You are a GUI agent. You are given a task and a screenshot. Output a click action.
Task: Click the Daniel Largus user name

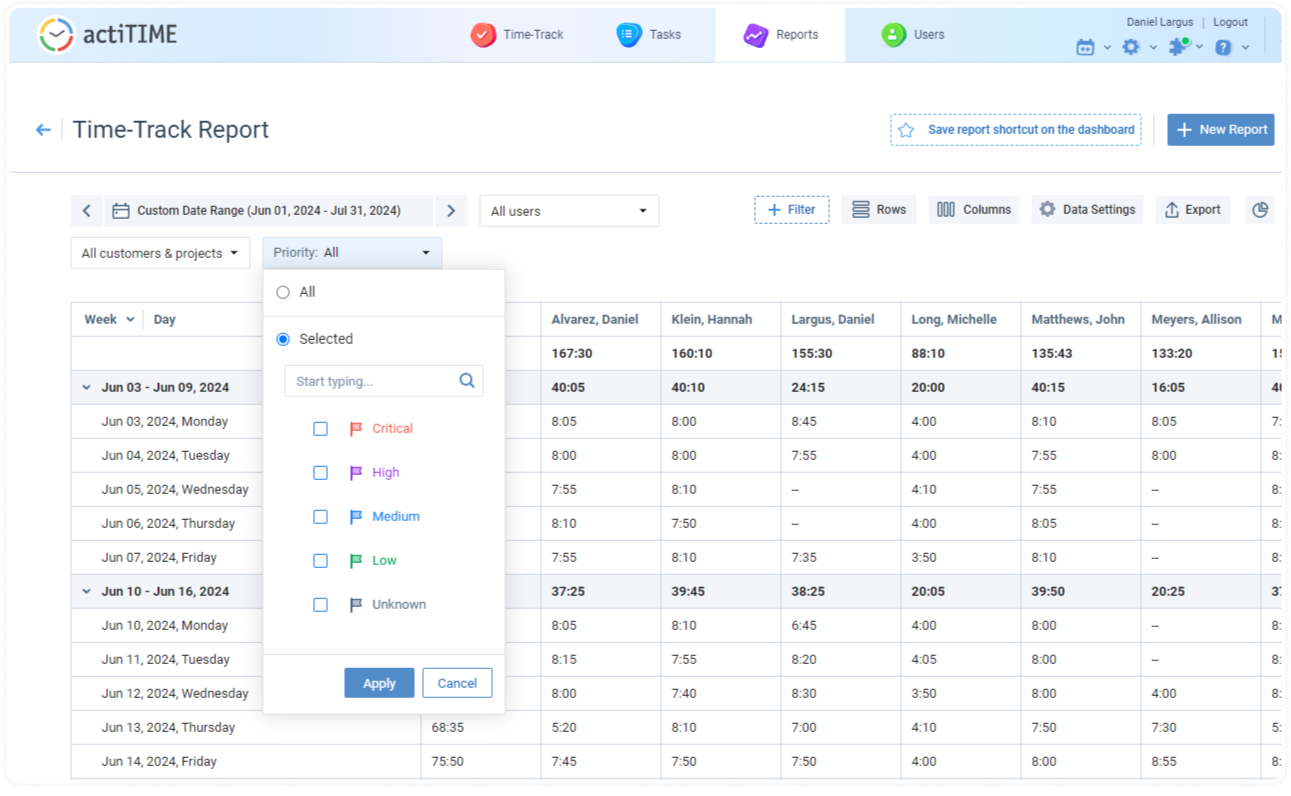point(1160,22)
